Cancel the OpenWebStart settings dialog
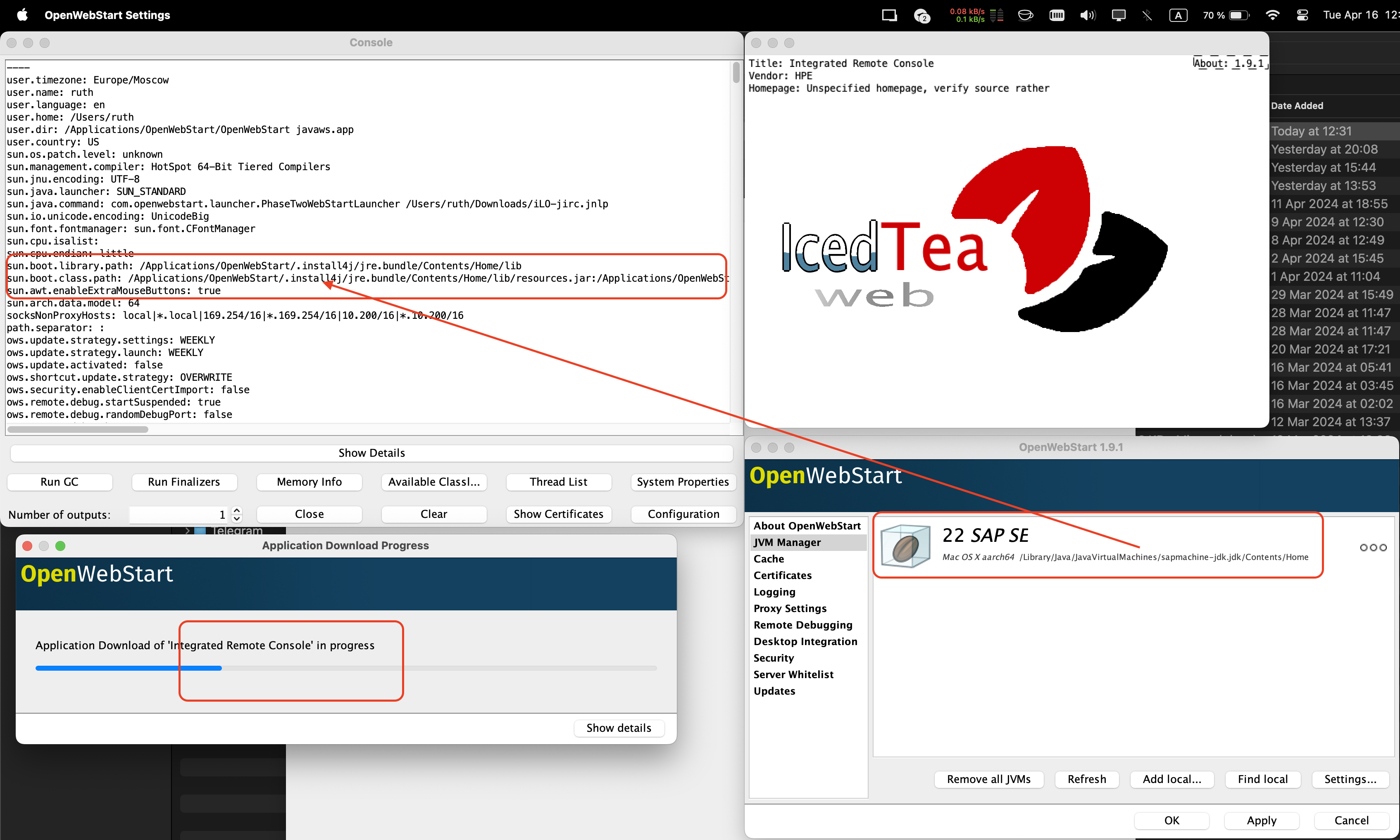 click(x=1351, y=821)
